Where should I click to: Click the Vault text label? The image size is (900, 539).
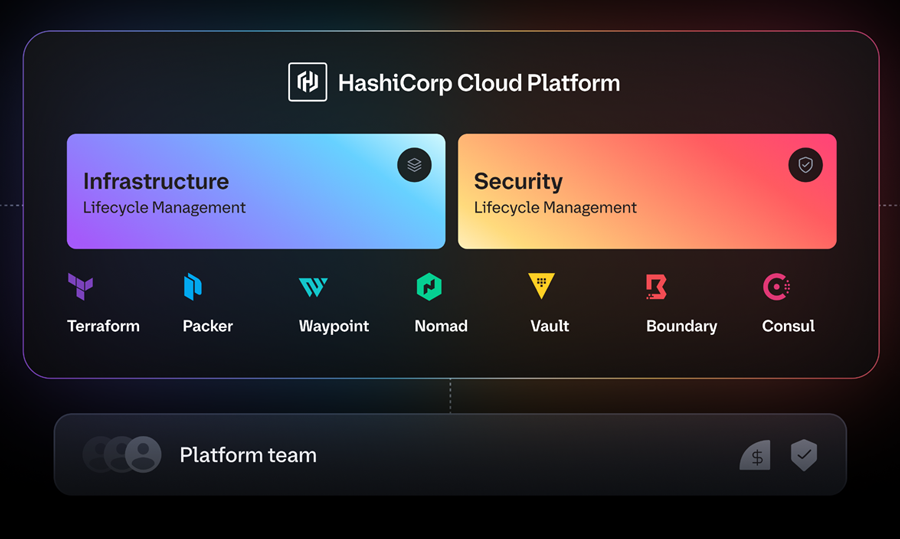[x=550, y=326]
